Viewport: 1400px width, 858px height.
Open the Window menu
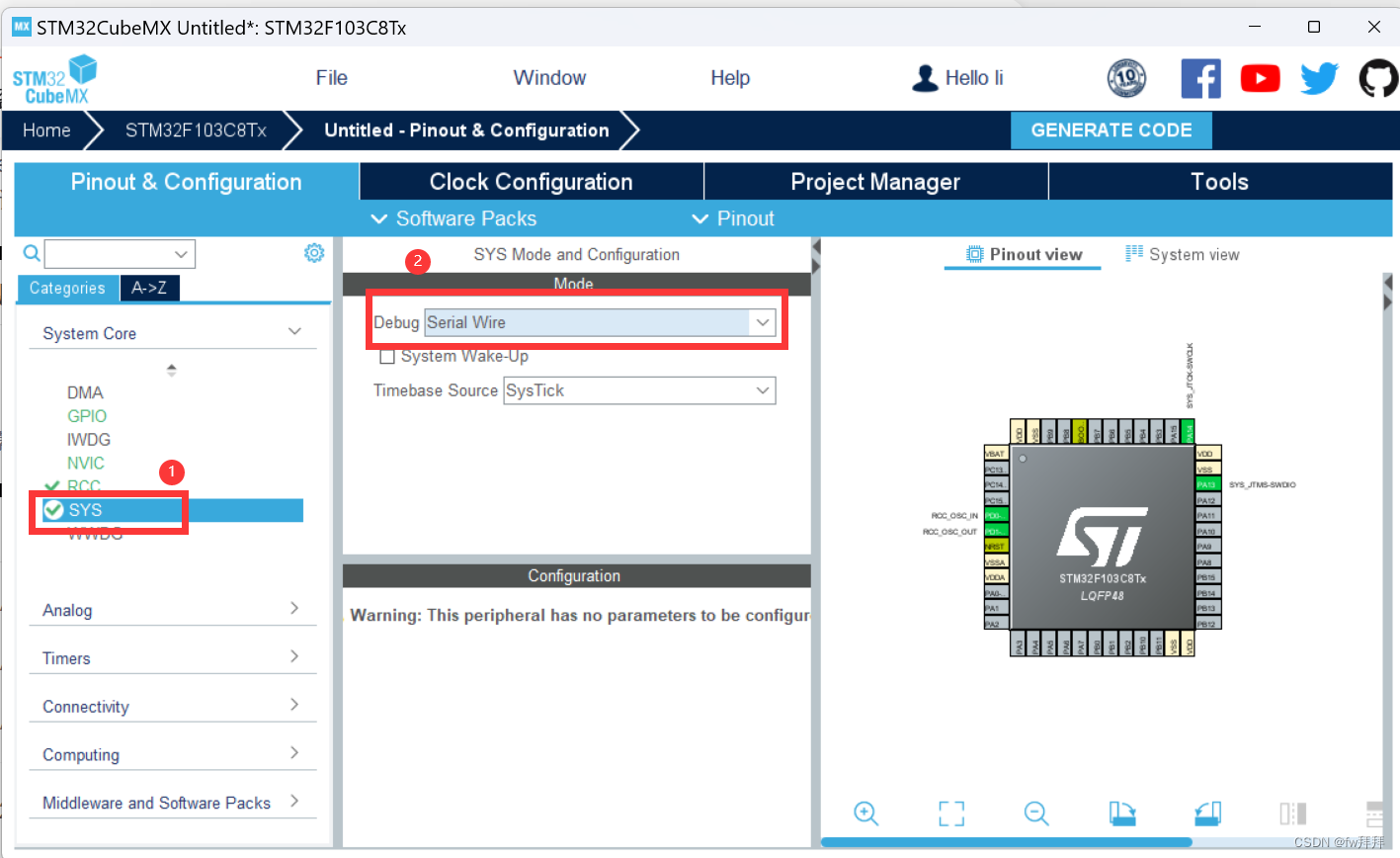pyautogui.click(x=549, y=78)
